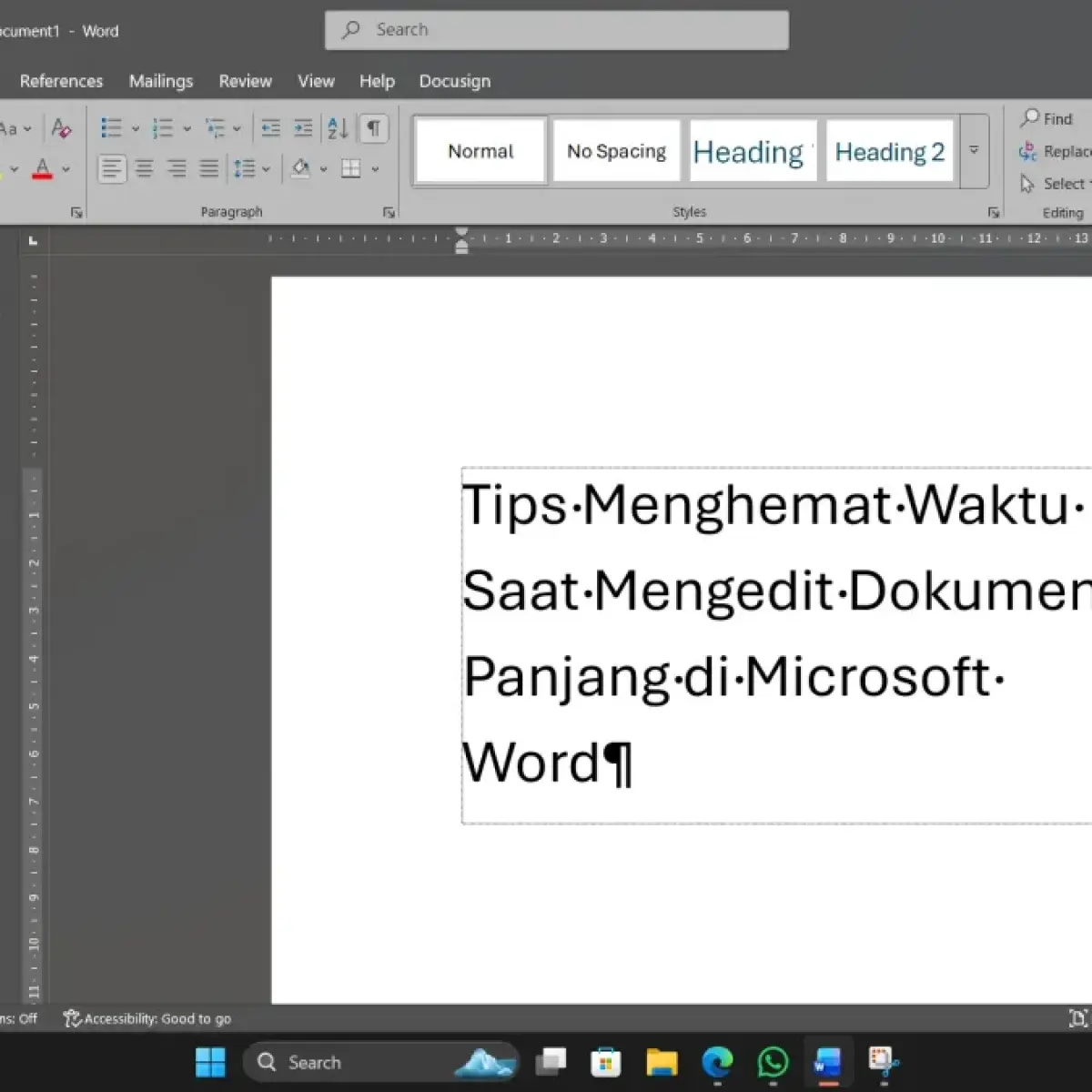The image size is (1092, 1092).
Task: Expand the line spacing dropdown arrow
Action: click(x=266, y=169)
